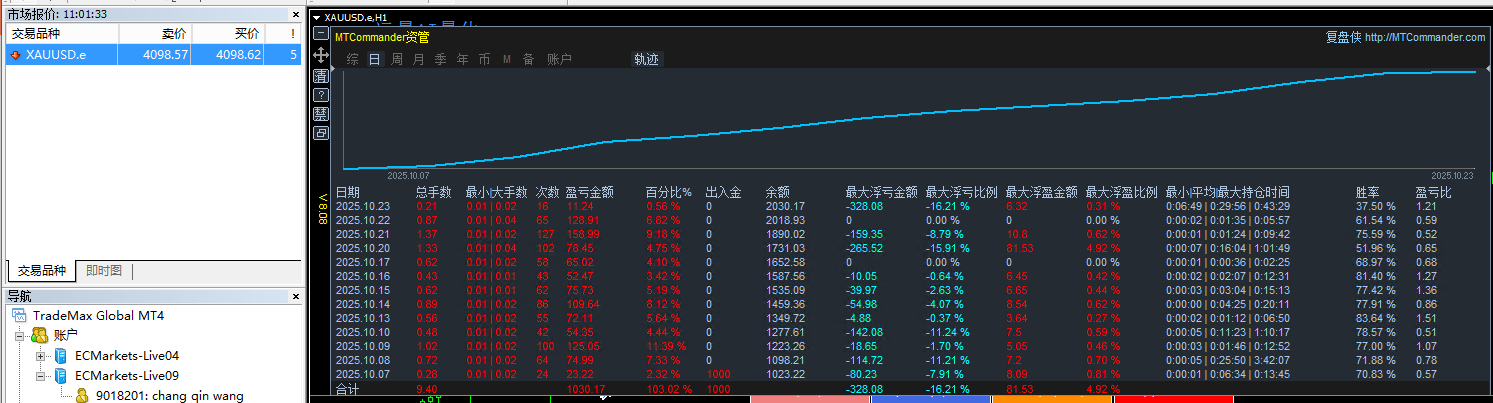Click the XAUUSD.e red arrow symbol icon
This screenshot has width=1493, height=403.
[15, 55]
